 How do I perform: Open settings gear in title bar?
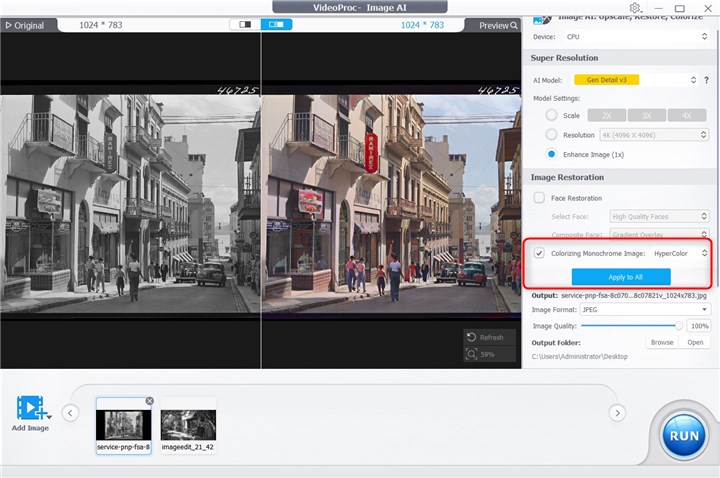(x=635, y=8)
